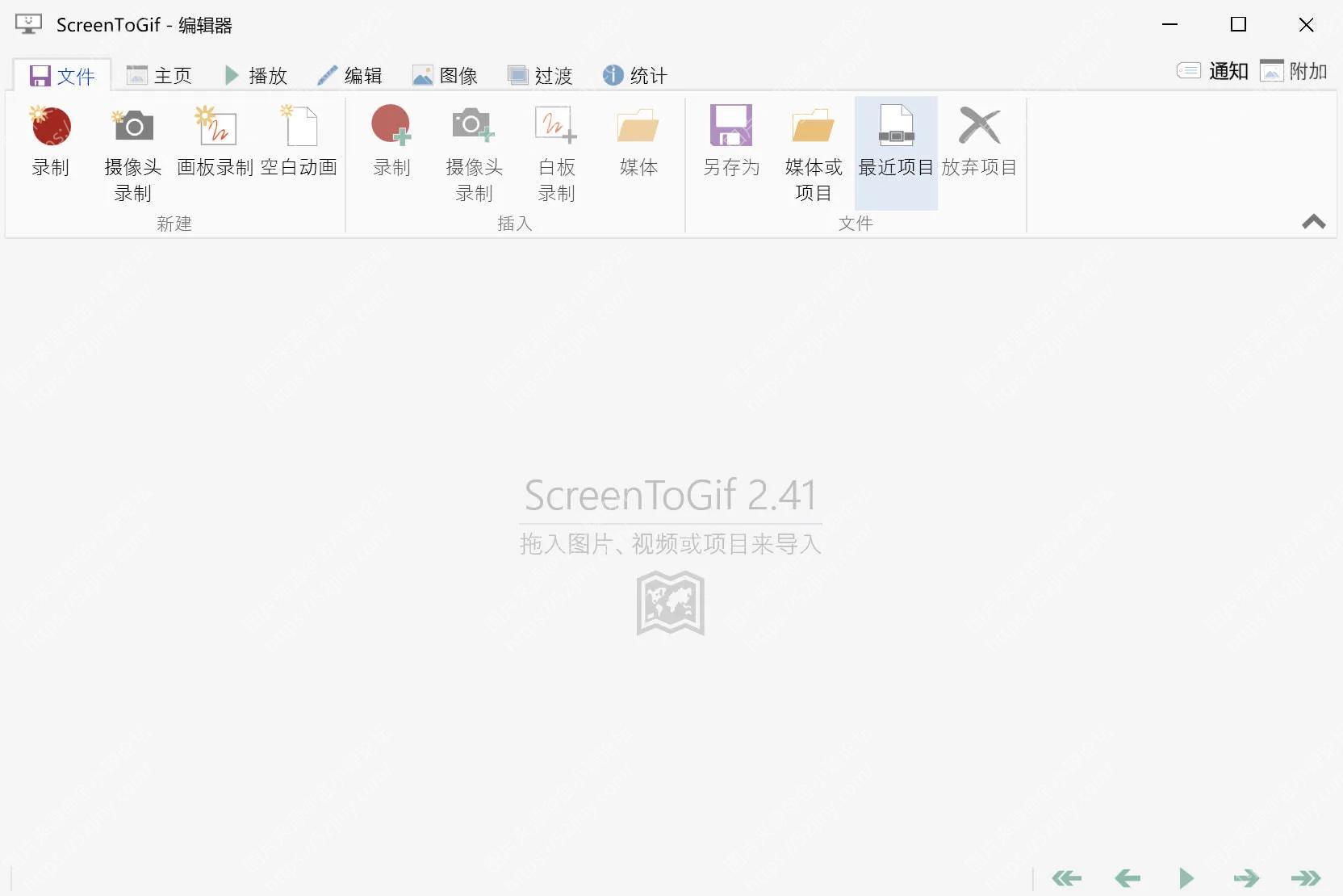The height and width of the screenshot is (896, 1343).
Task: Open the 过渡 transitions tab
Action: 540,74
